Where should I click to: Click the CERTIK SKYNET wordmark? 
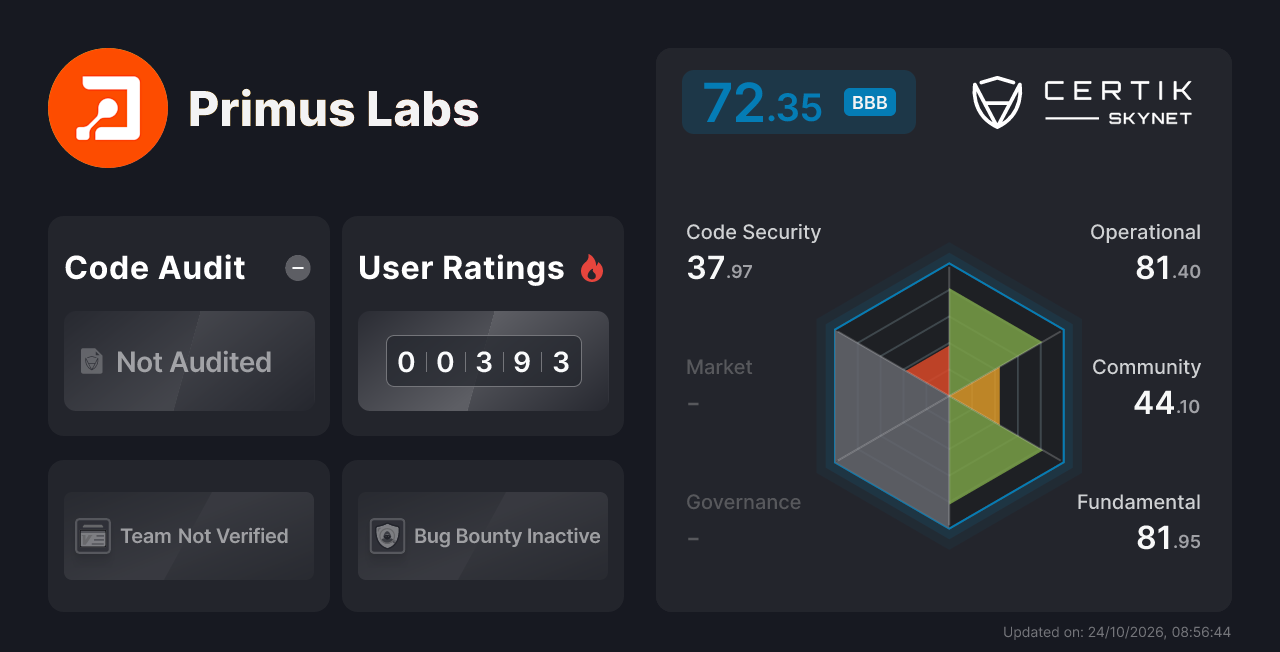[x=1118, y=103]
